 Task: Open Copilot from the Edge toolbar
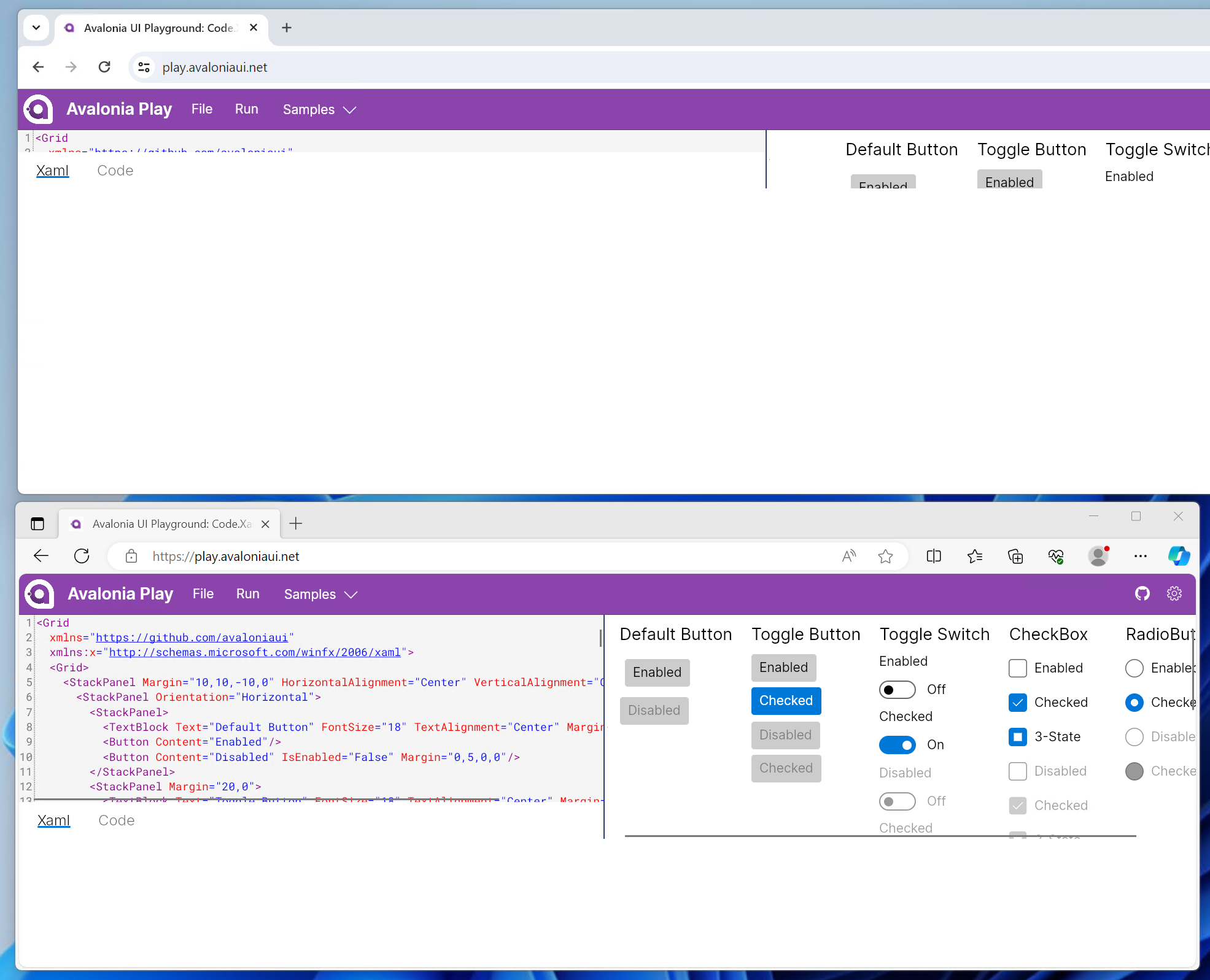click(x=1178, y=556)
